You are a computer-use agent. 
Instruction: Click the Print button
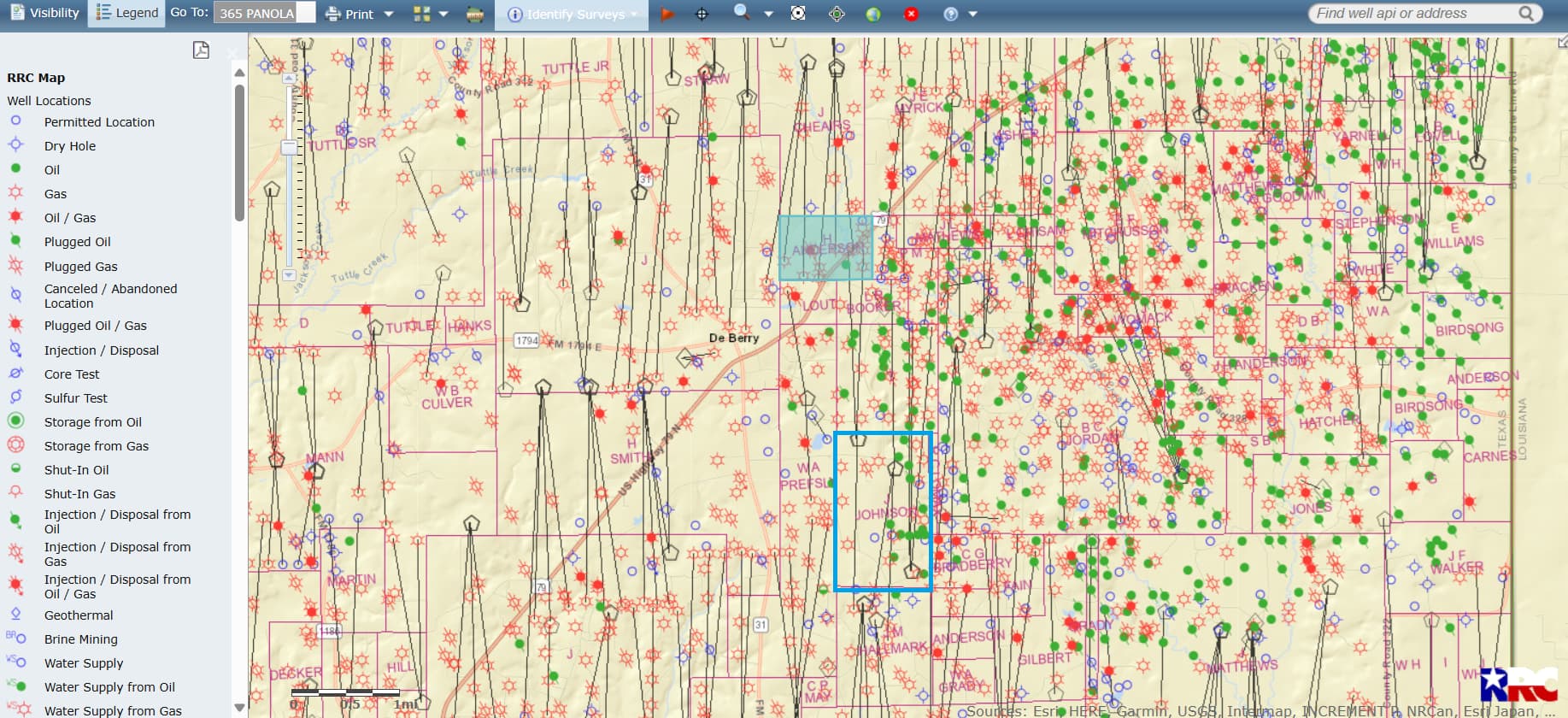pyautogui.click(x=350, y=15)
